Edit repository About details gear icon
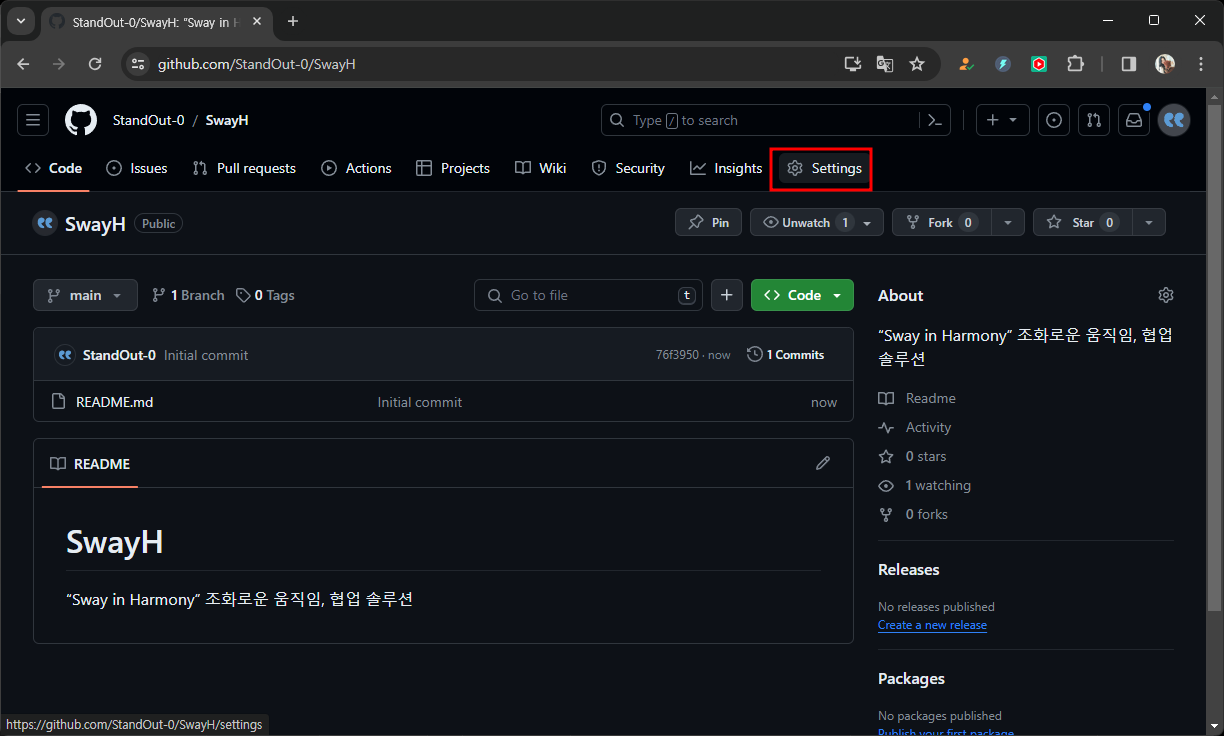 [x=1165, y=295]
